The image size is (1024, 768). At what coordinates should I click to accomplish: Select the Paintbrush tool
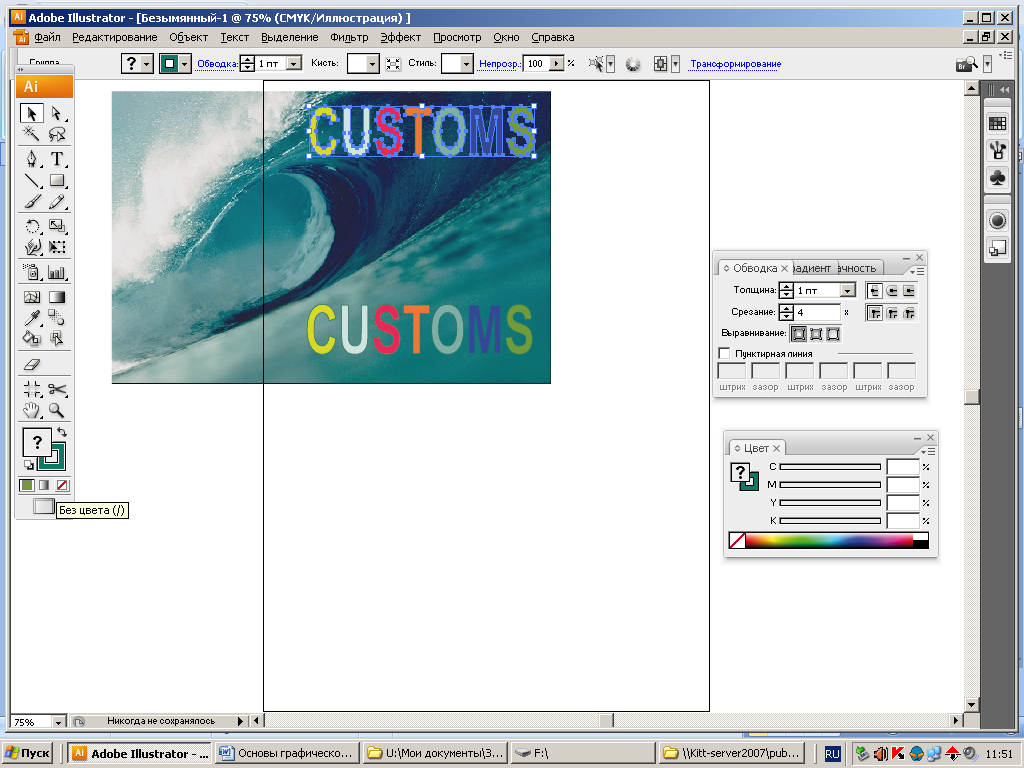(x=31, y=202)
